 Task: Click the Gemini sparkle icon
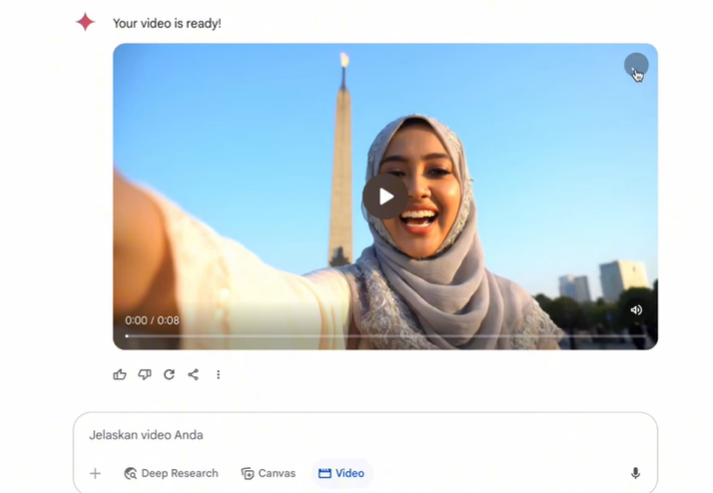point(85,22)
